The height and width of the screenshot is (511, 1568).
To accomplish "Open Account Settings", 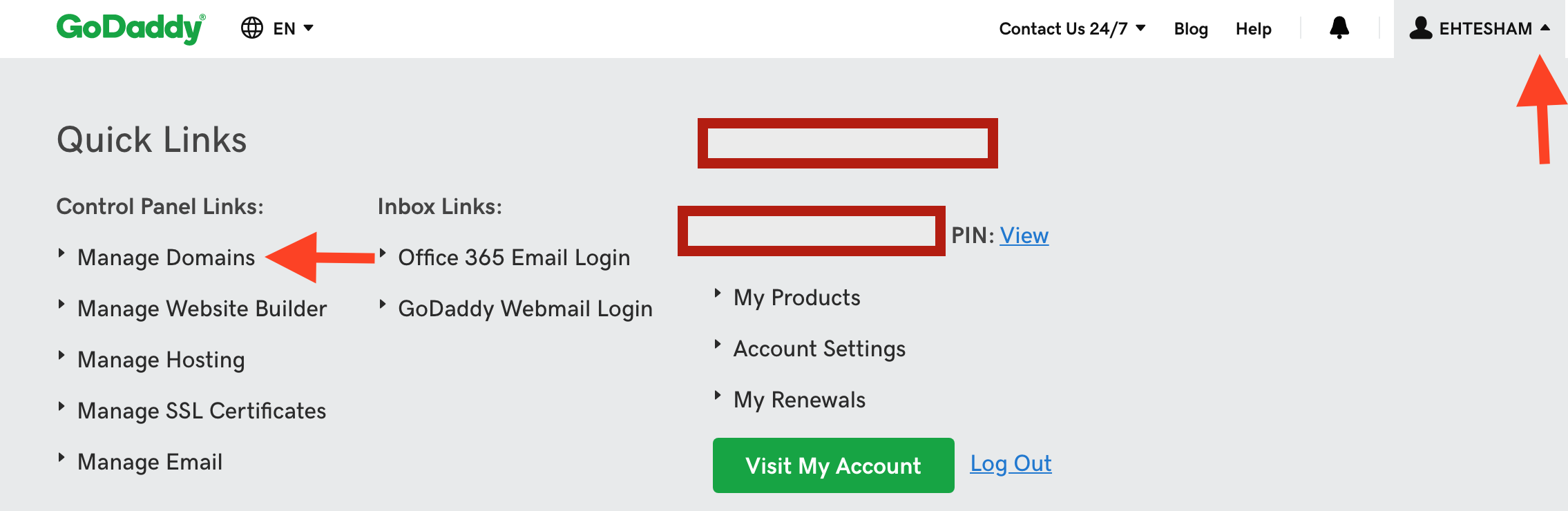I will tap(819, 349).
